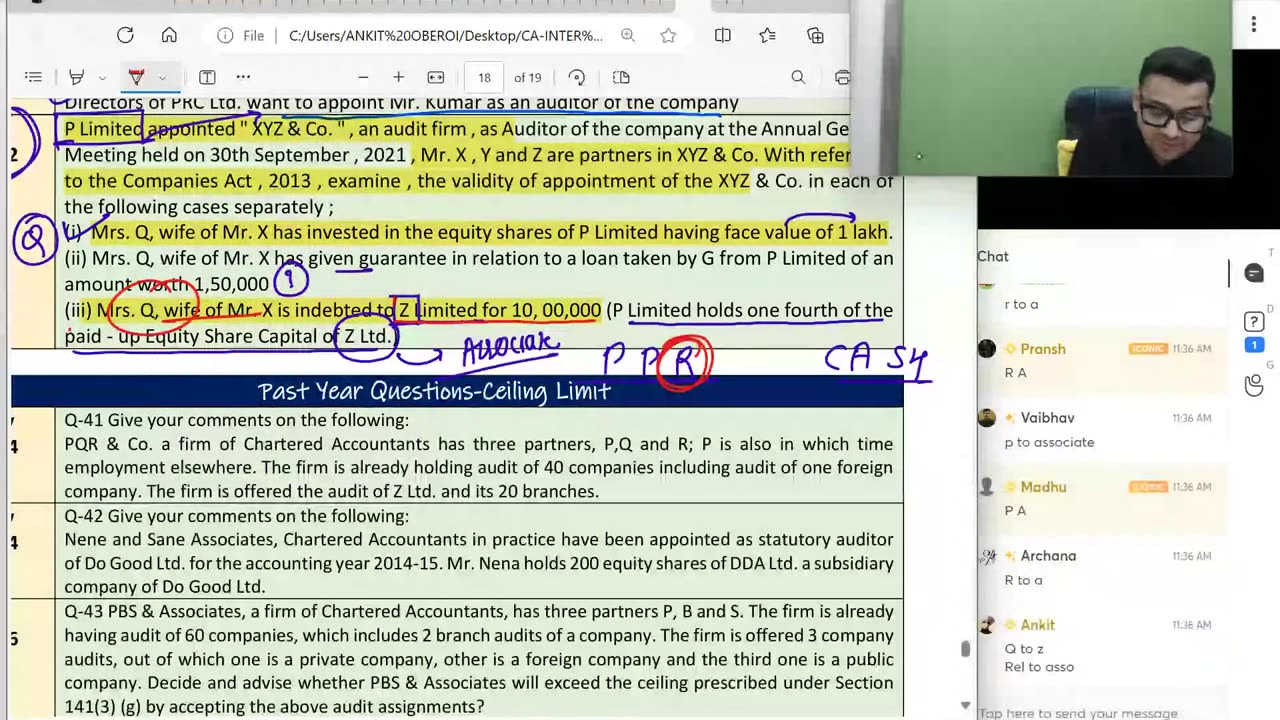The width and height of the screenshot is (1280, 720).
Task: Click the chat message input field
Action: 1078,713
